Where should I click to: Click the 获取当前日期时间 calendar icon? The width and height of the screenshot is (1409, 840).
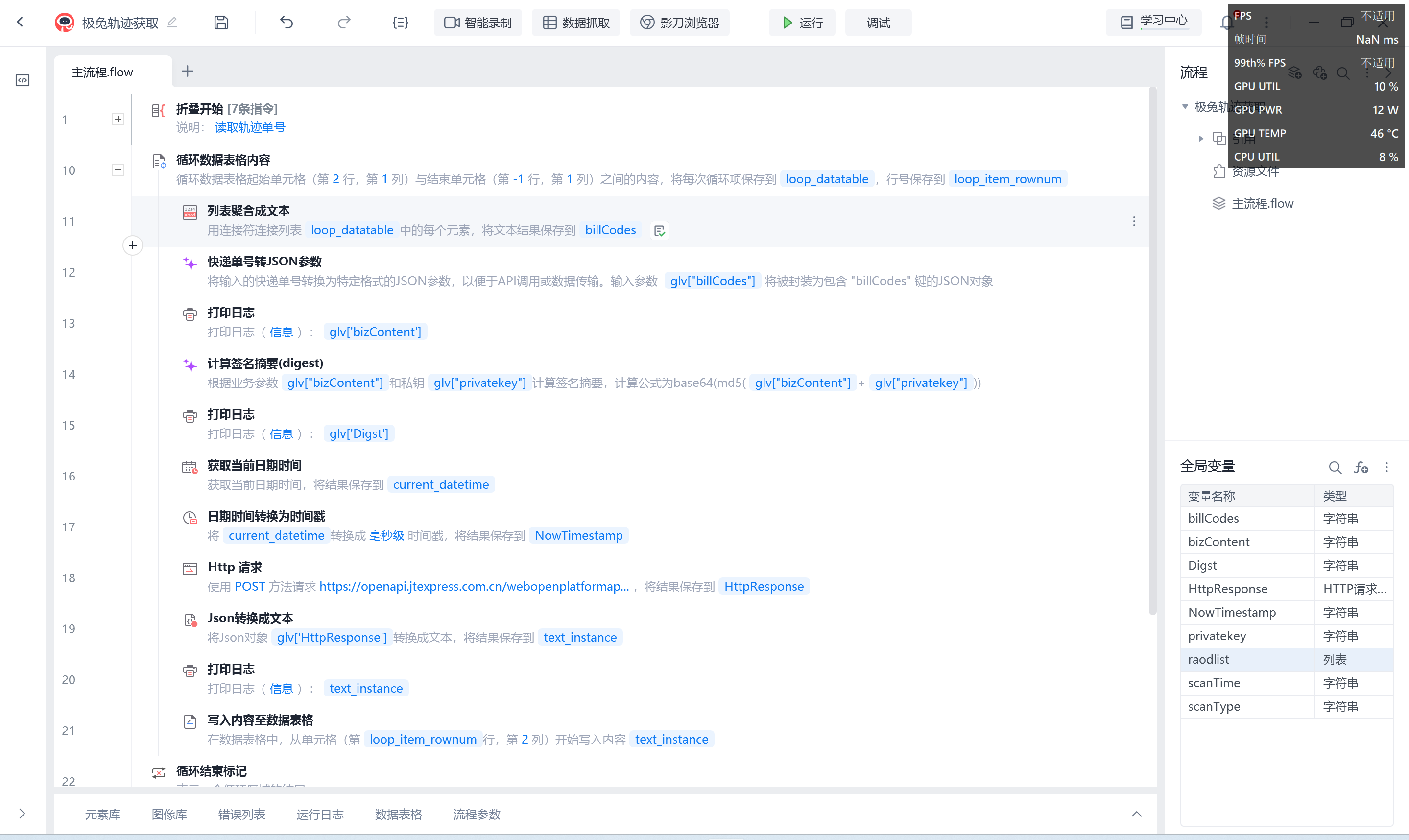(190, 467)
